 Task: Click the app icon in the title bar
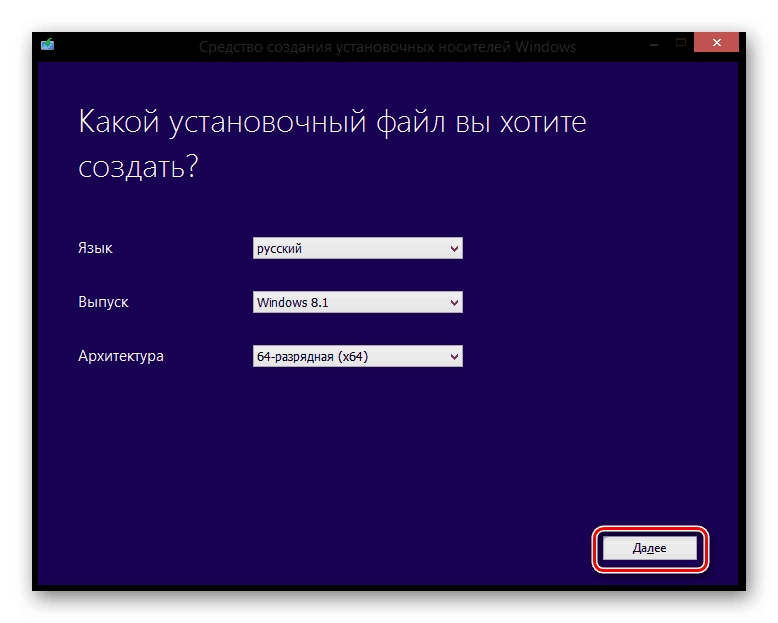[x=47, y=44]
